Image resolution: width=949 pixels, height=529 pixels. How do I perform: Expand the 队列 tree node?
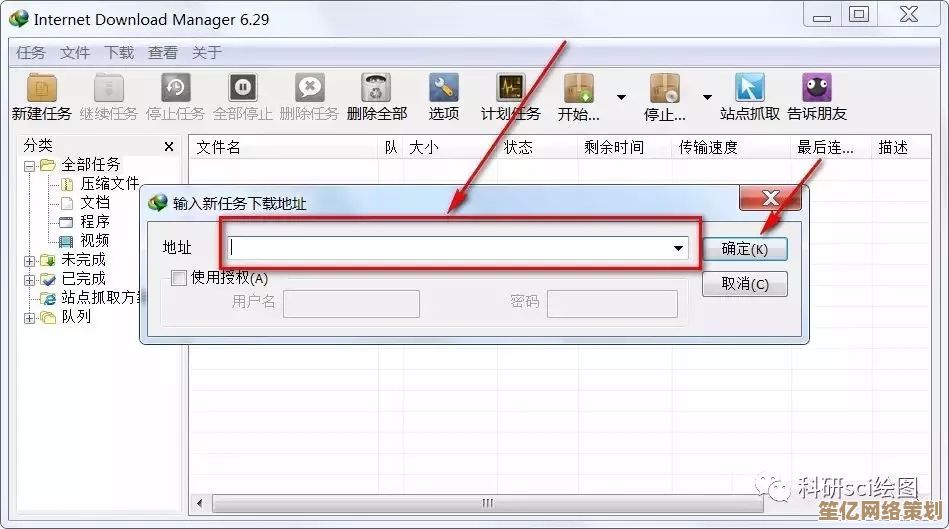29,318
